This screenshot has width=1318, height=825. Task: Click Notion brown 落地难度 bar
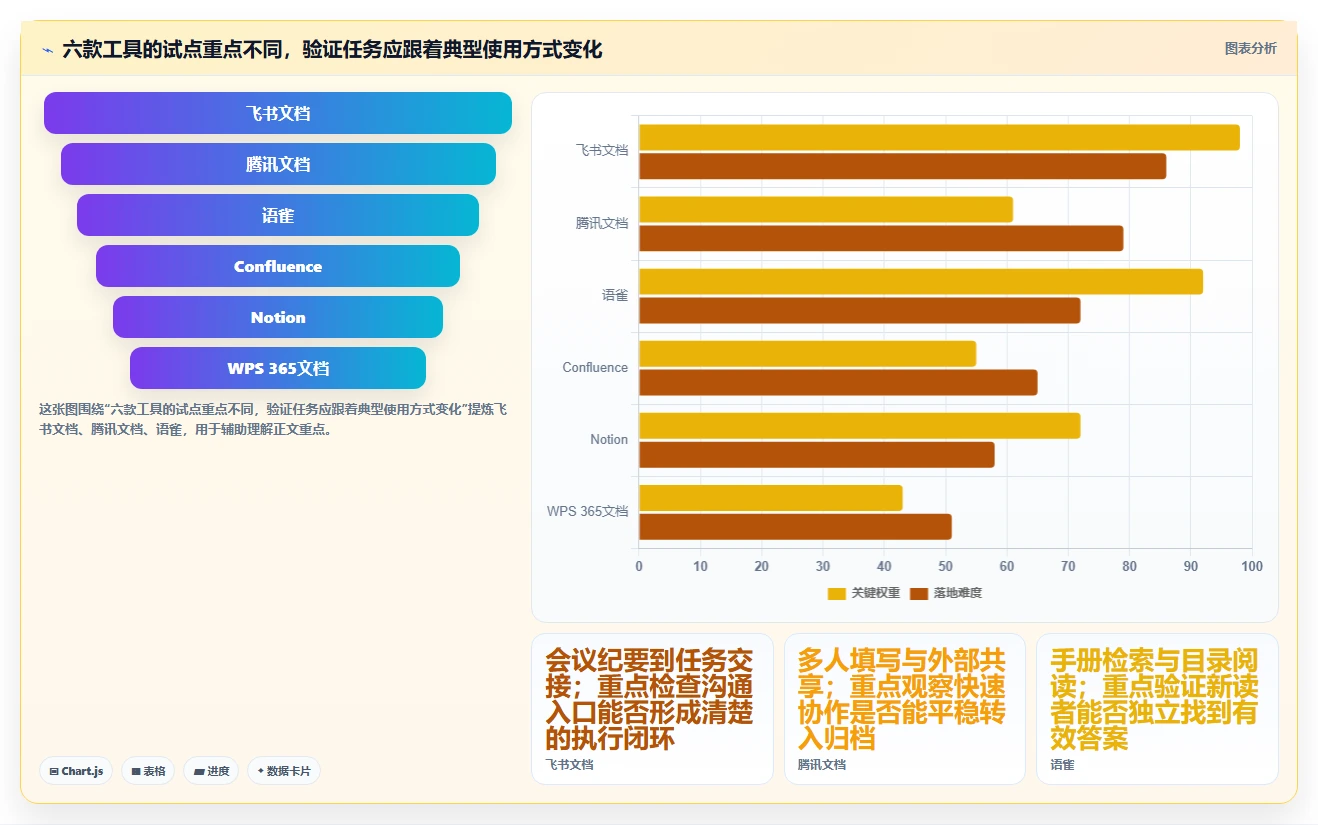pyautogui.click(x=817, y=454)
